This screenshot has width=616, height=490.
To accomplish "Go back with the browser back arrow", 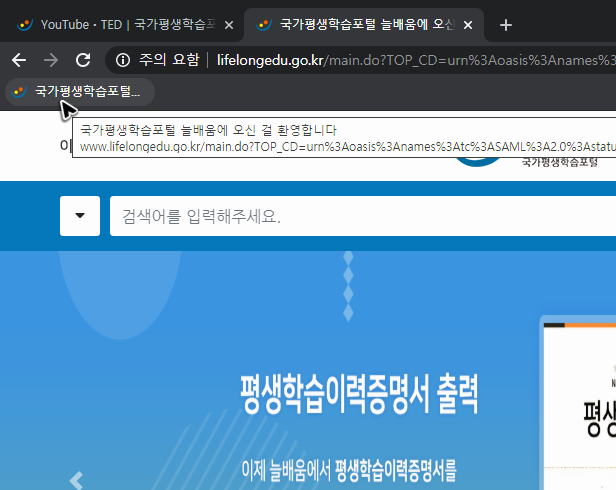I will click(19, 60).
